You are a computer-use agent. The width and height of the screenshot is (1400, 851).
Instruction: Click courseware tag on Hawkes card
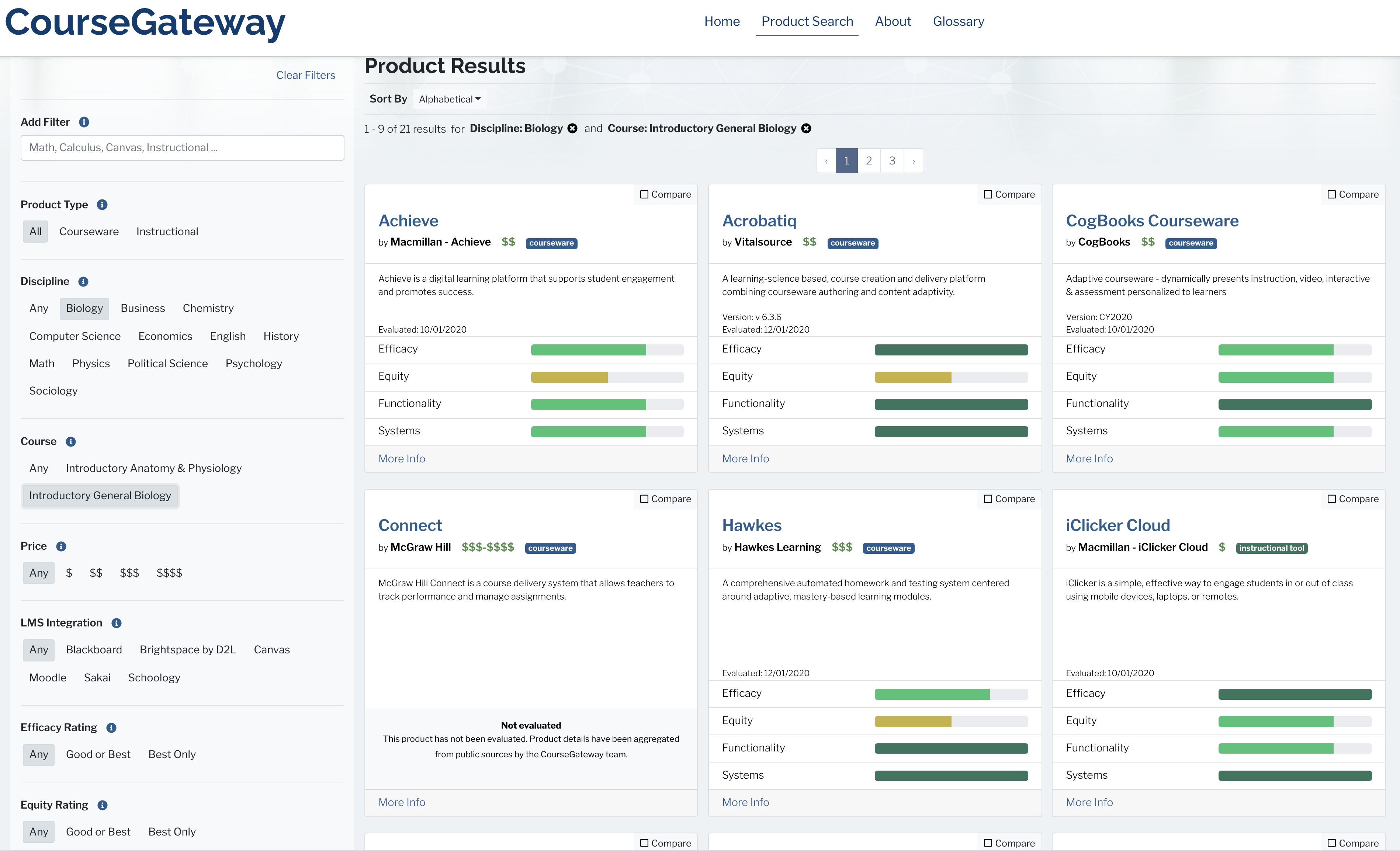[x=888, y=548]
